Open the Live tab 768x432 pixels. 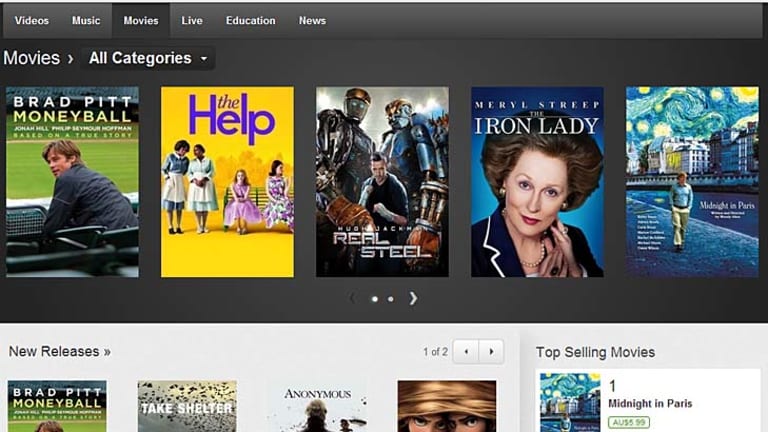(x=191, y=20)
